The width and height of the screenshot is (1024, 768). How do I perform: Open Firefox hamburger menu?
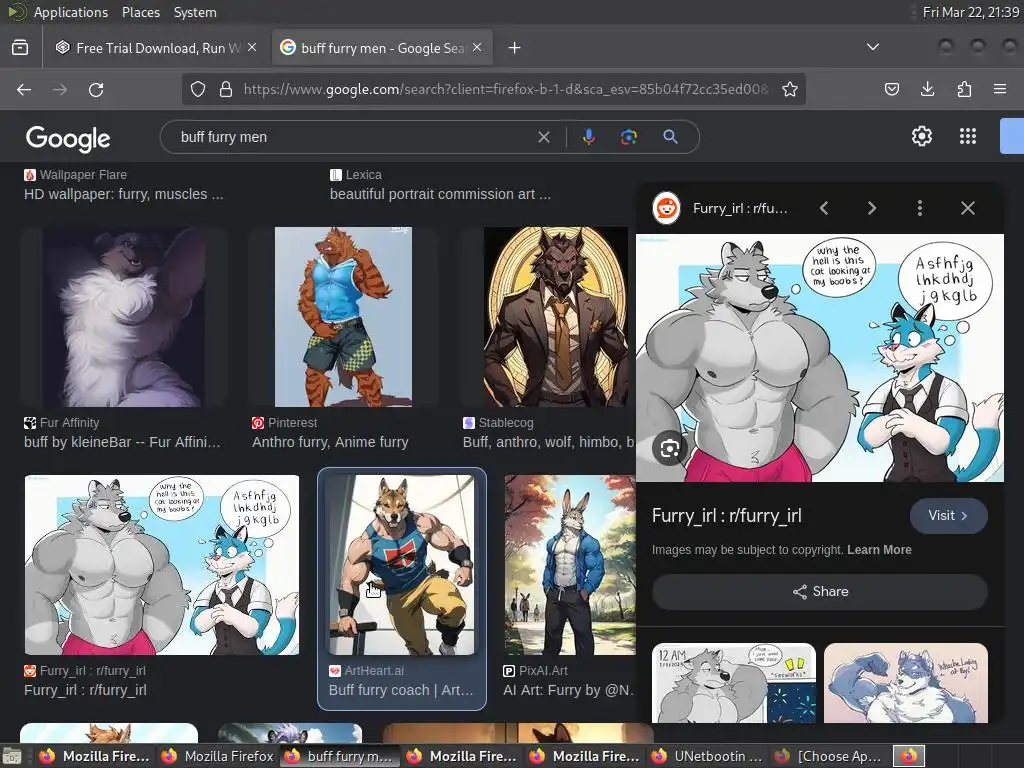point(1000,89)
